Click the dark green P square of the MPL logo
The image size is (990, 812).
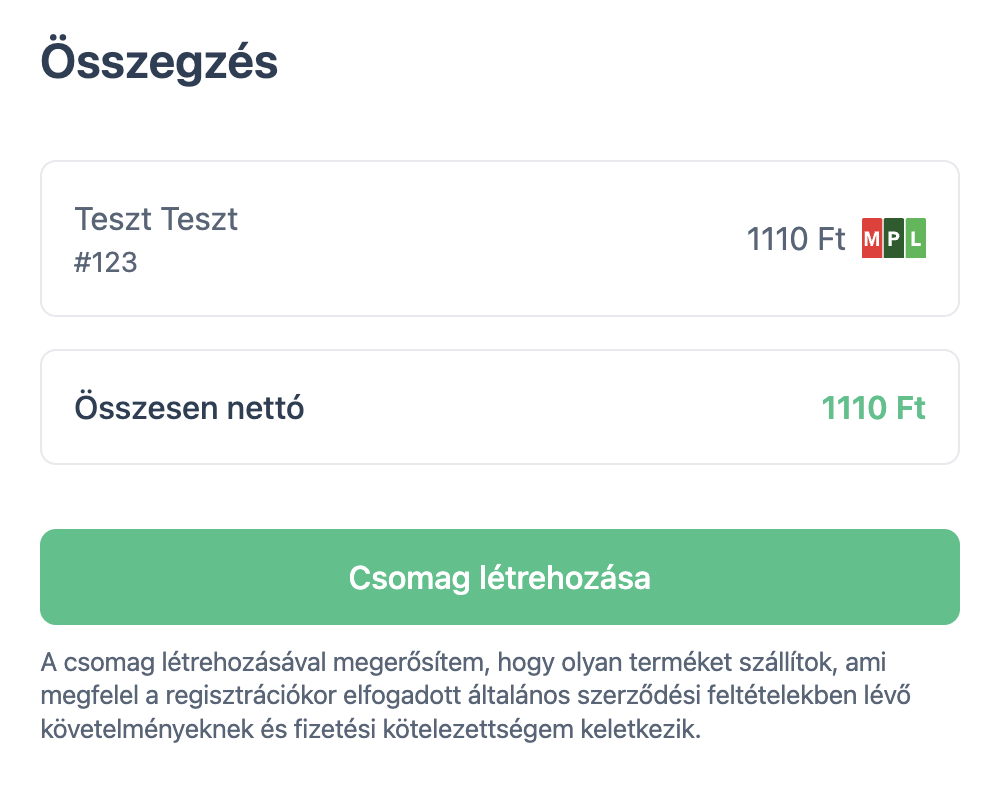point(894,239)
